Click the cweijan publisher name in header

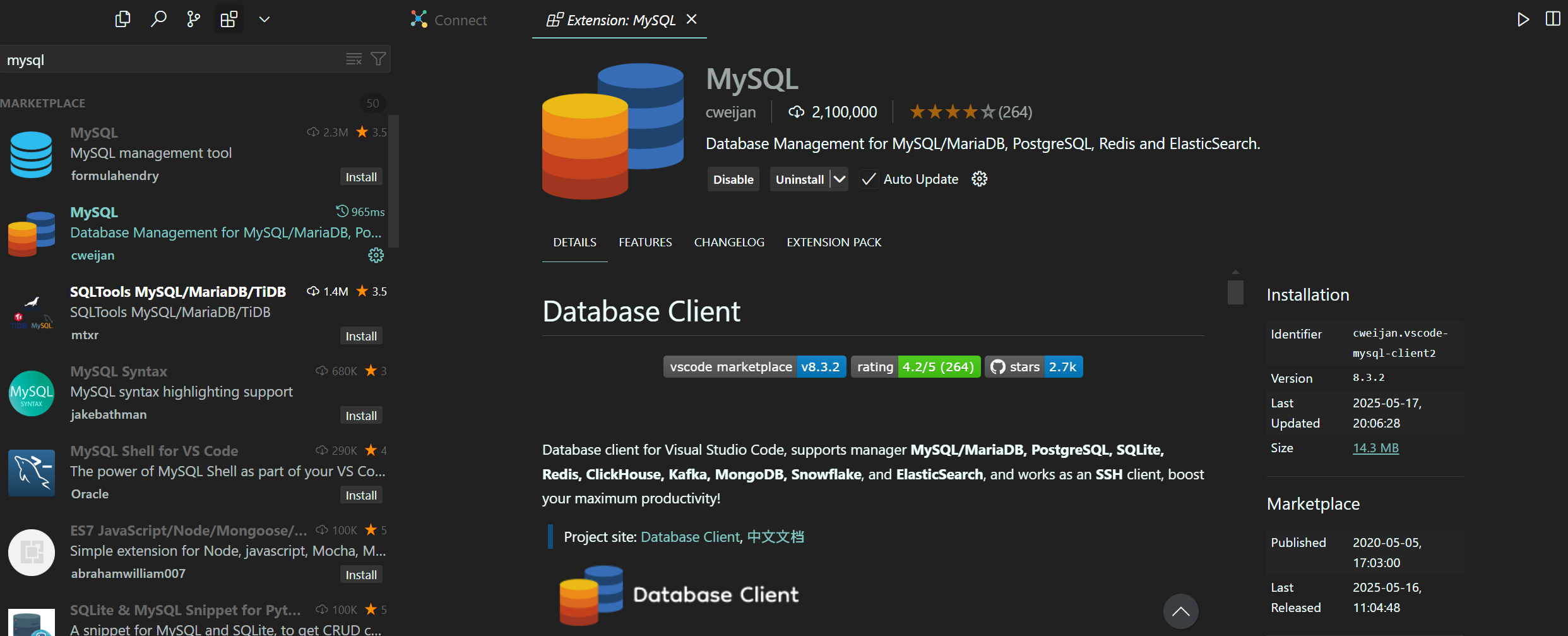click(730, 112)
